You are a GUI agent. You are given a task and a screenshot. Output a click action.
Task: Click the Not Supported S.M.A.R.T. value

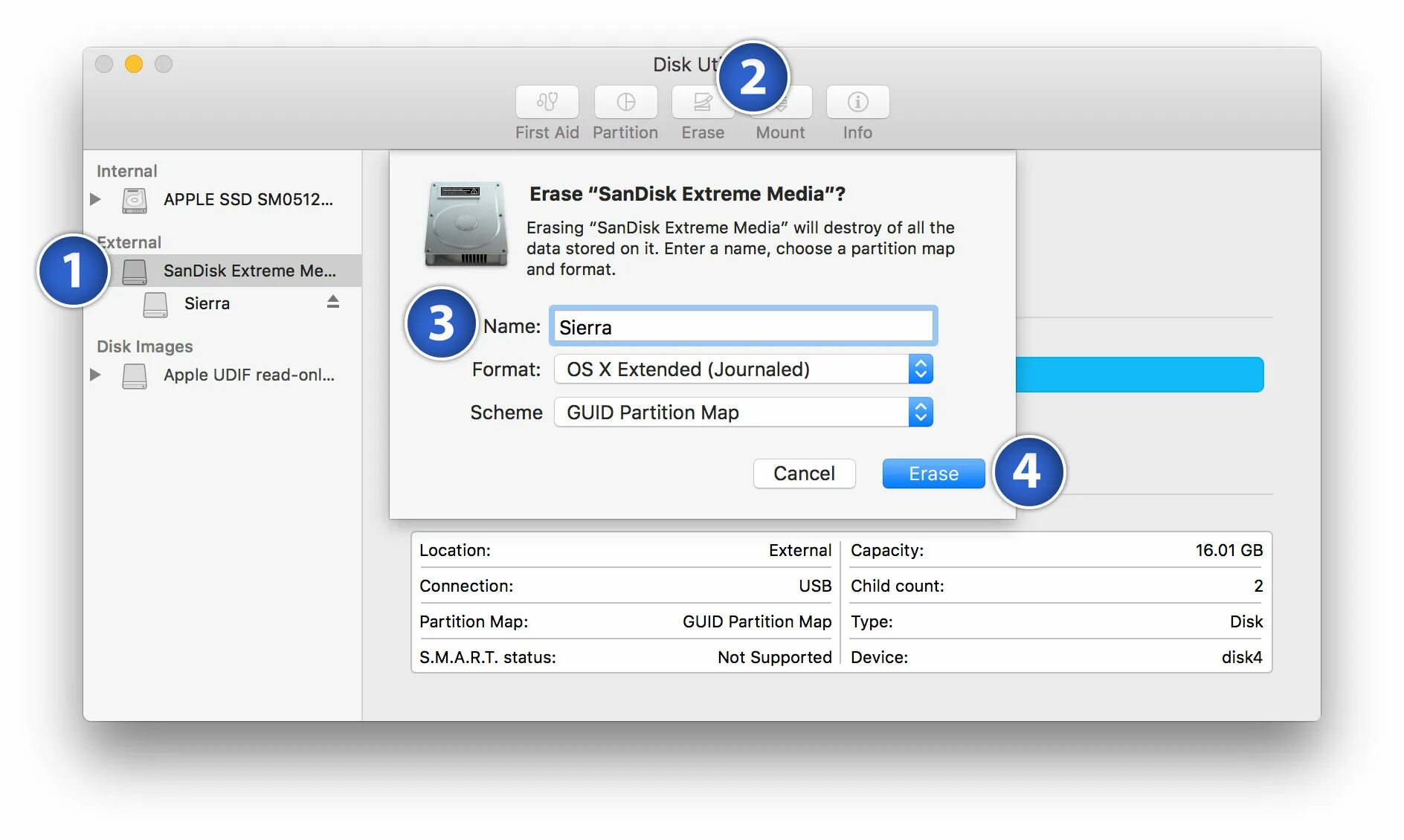click(774, 657)
